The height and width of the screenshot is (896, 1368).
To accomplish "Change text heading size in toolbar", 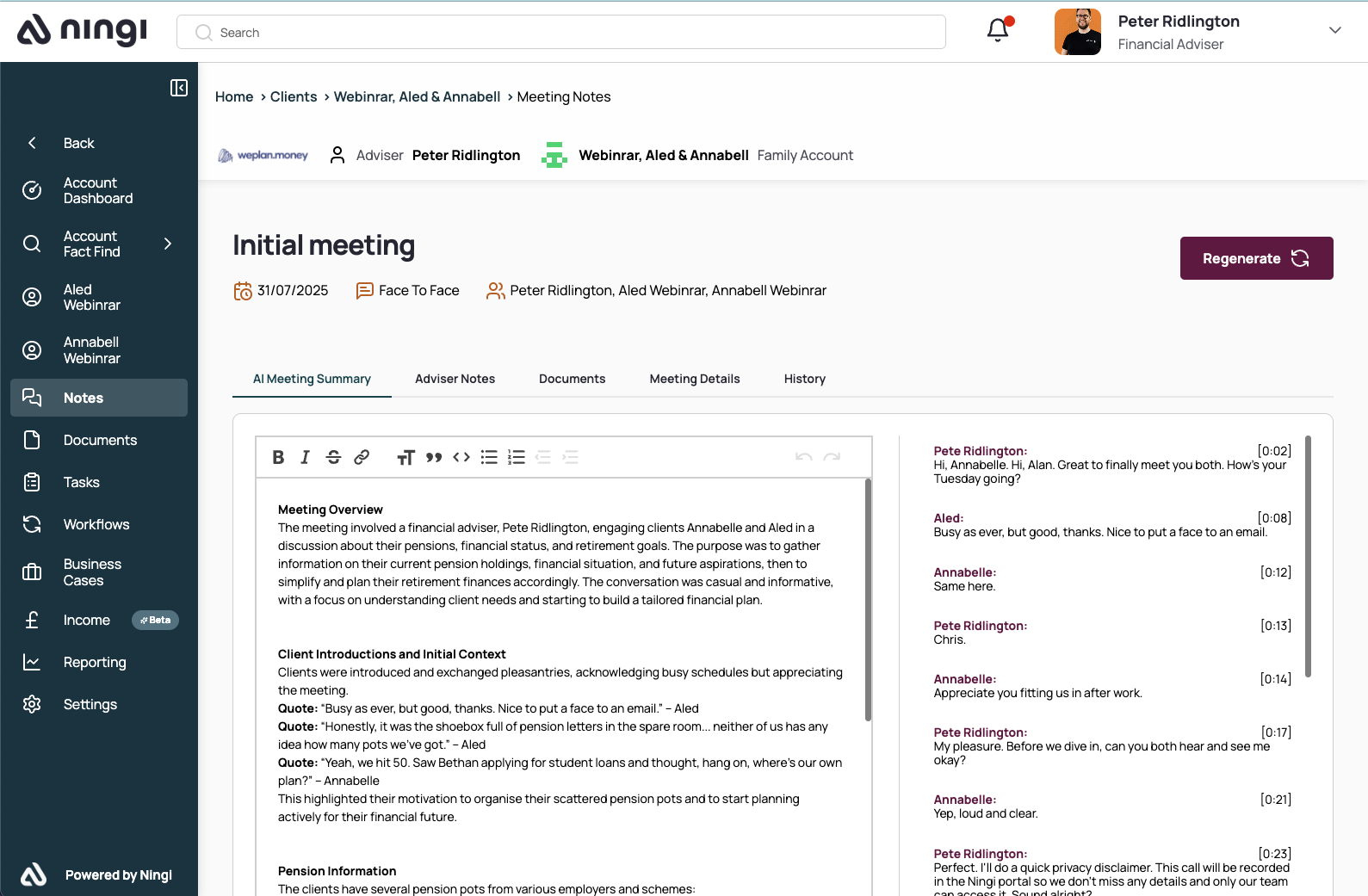I will coord(405,457).
